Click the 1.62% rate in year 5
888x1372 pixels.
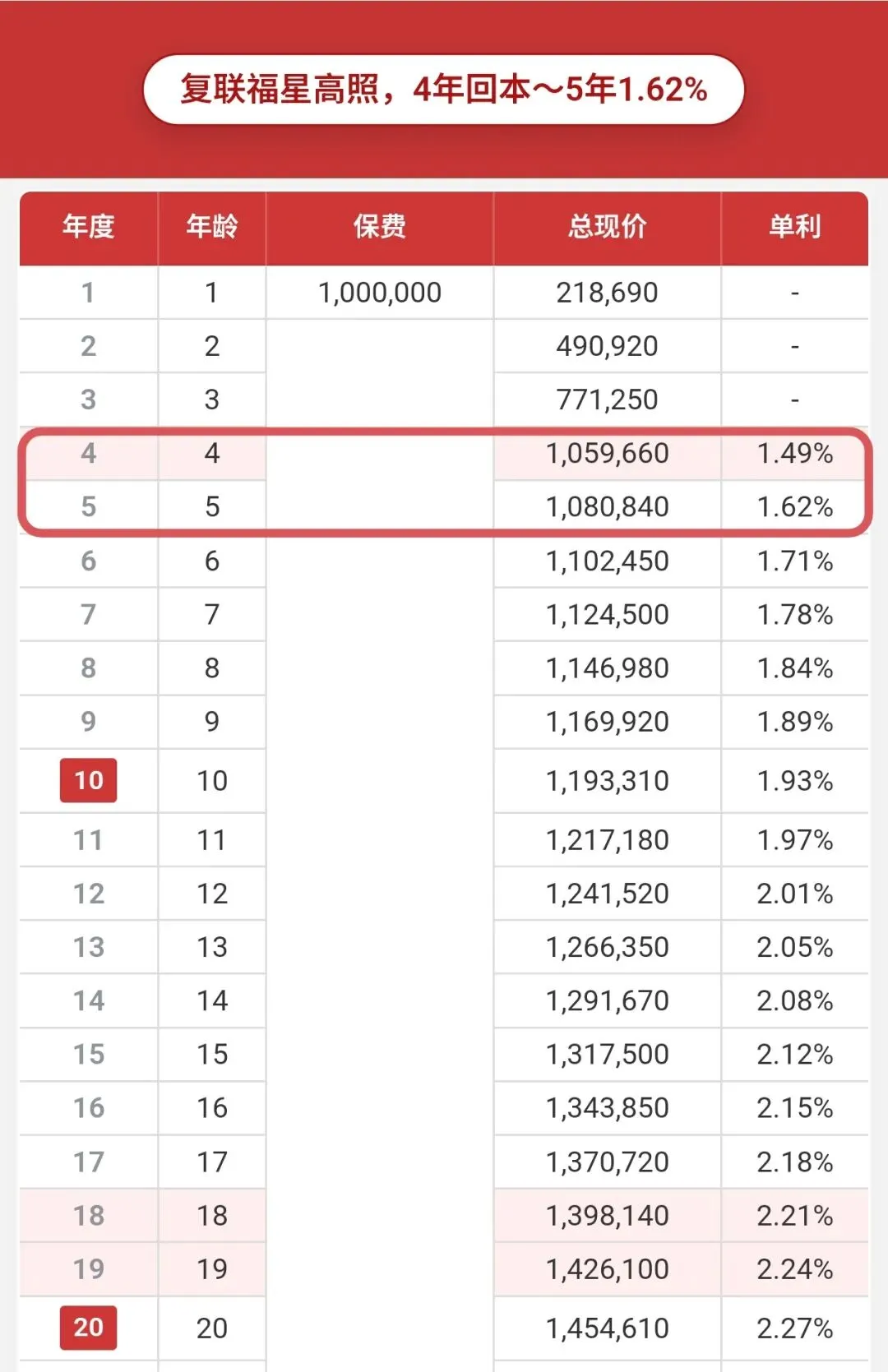coord(795,506)
